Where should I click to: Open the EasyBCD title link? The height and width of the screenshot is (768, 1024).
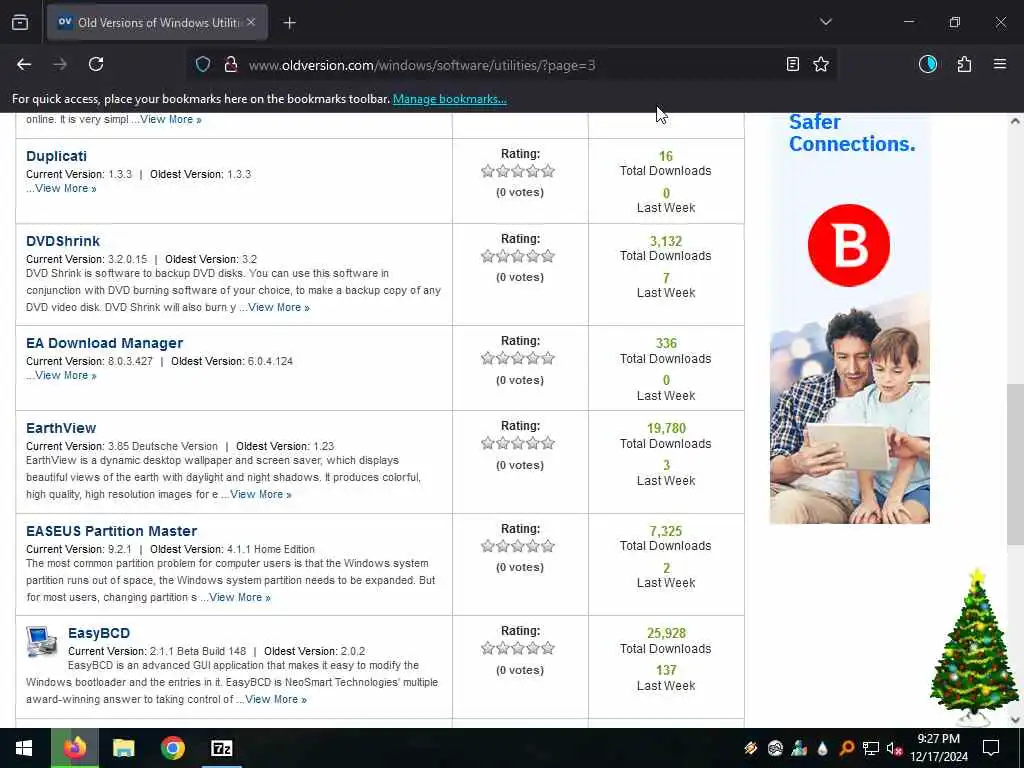99,633
